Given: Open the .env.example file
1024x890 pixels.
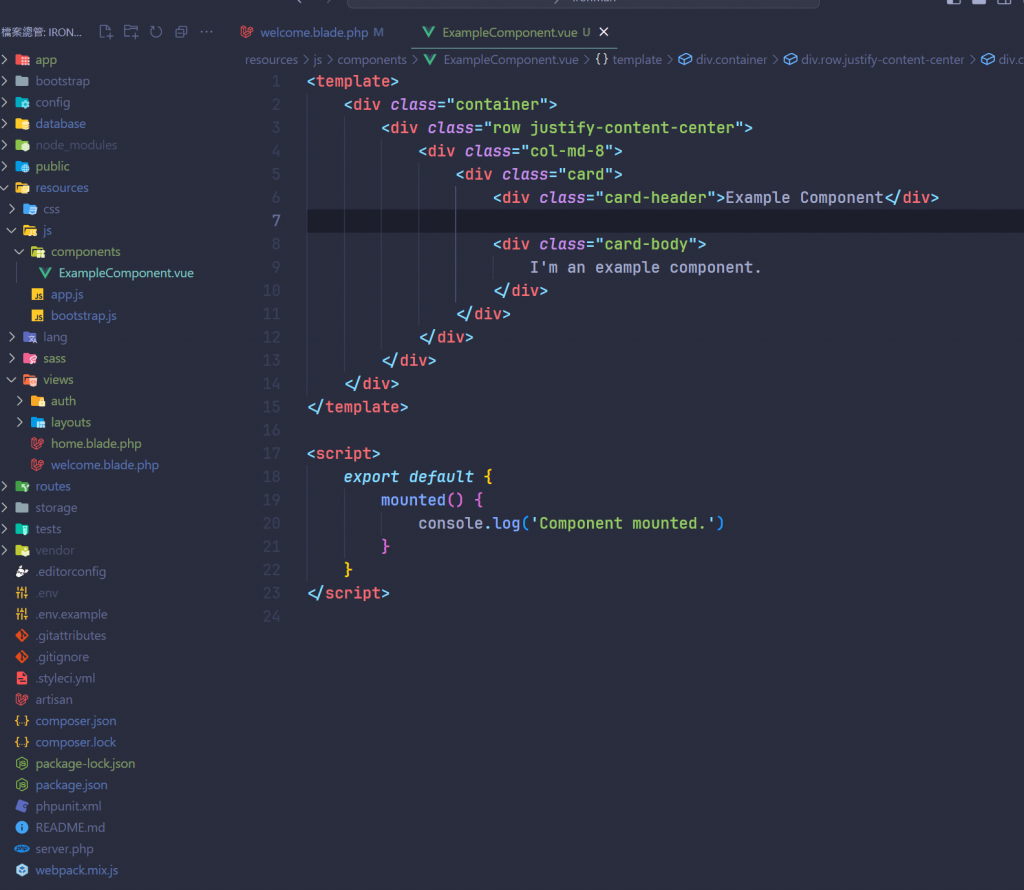Looking at the screenshot, I should click(x=71, y=614).
